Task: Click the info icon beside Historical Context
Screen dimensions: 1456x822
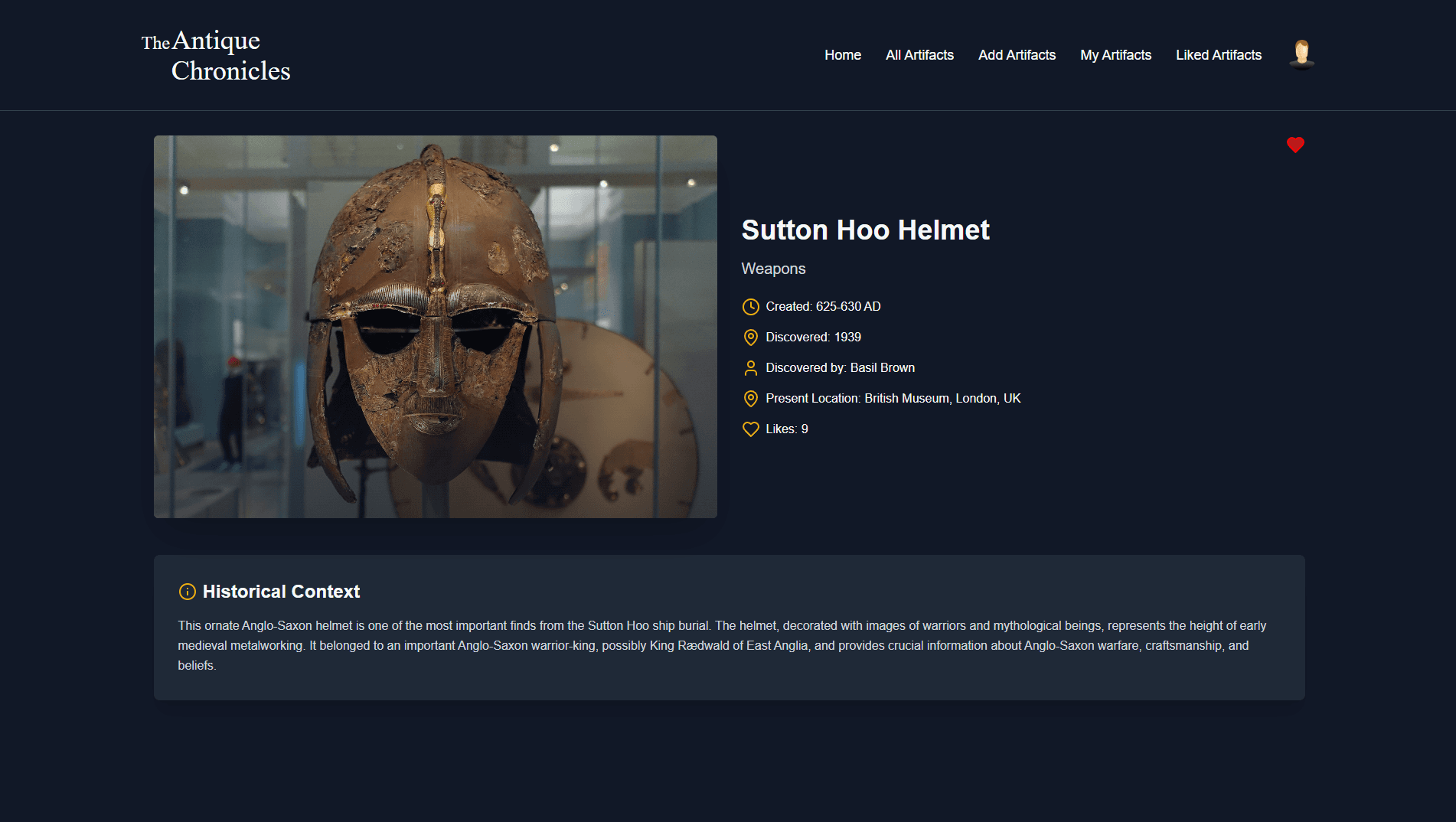Action: point(186,591)
